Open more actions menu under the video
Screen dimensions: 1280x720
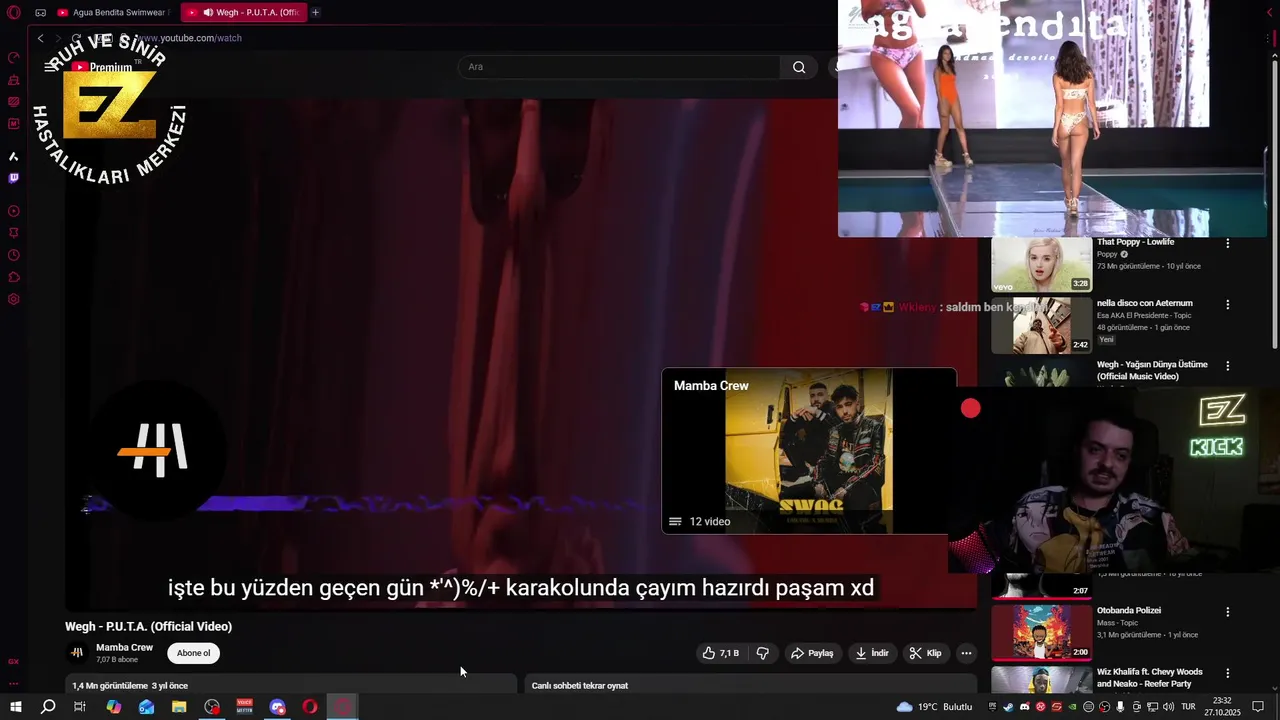tap(966, 653)
